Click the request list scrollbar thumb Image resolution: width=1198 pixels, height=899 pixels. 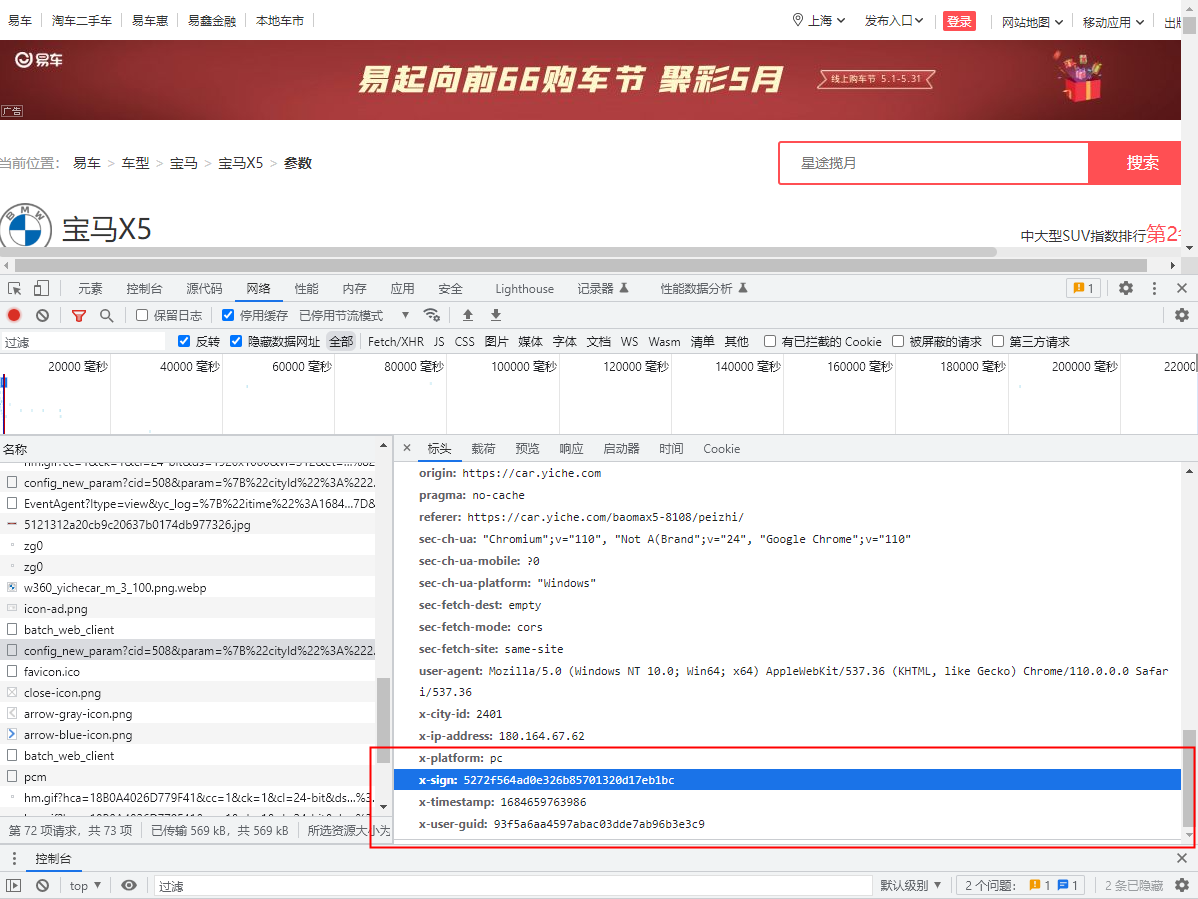384,720
